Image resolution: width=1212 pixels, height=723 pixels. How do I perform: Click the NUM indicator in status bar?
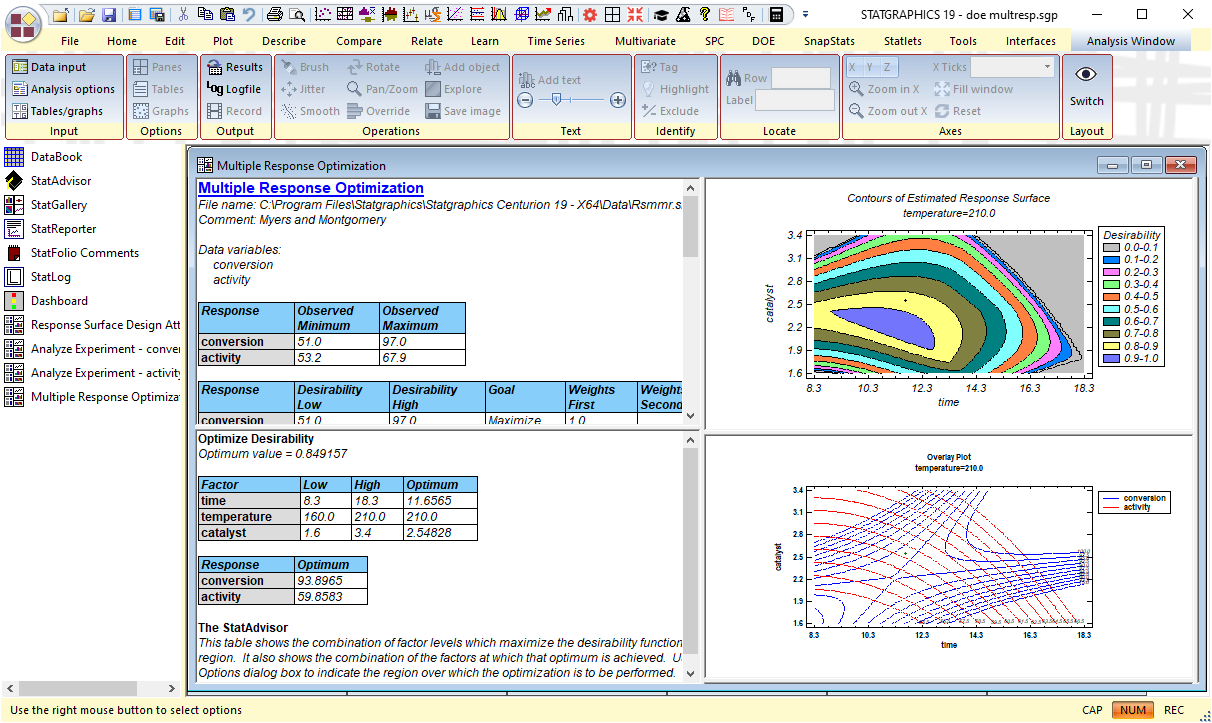[x=1133, y=710]
